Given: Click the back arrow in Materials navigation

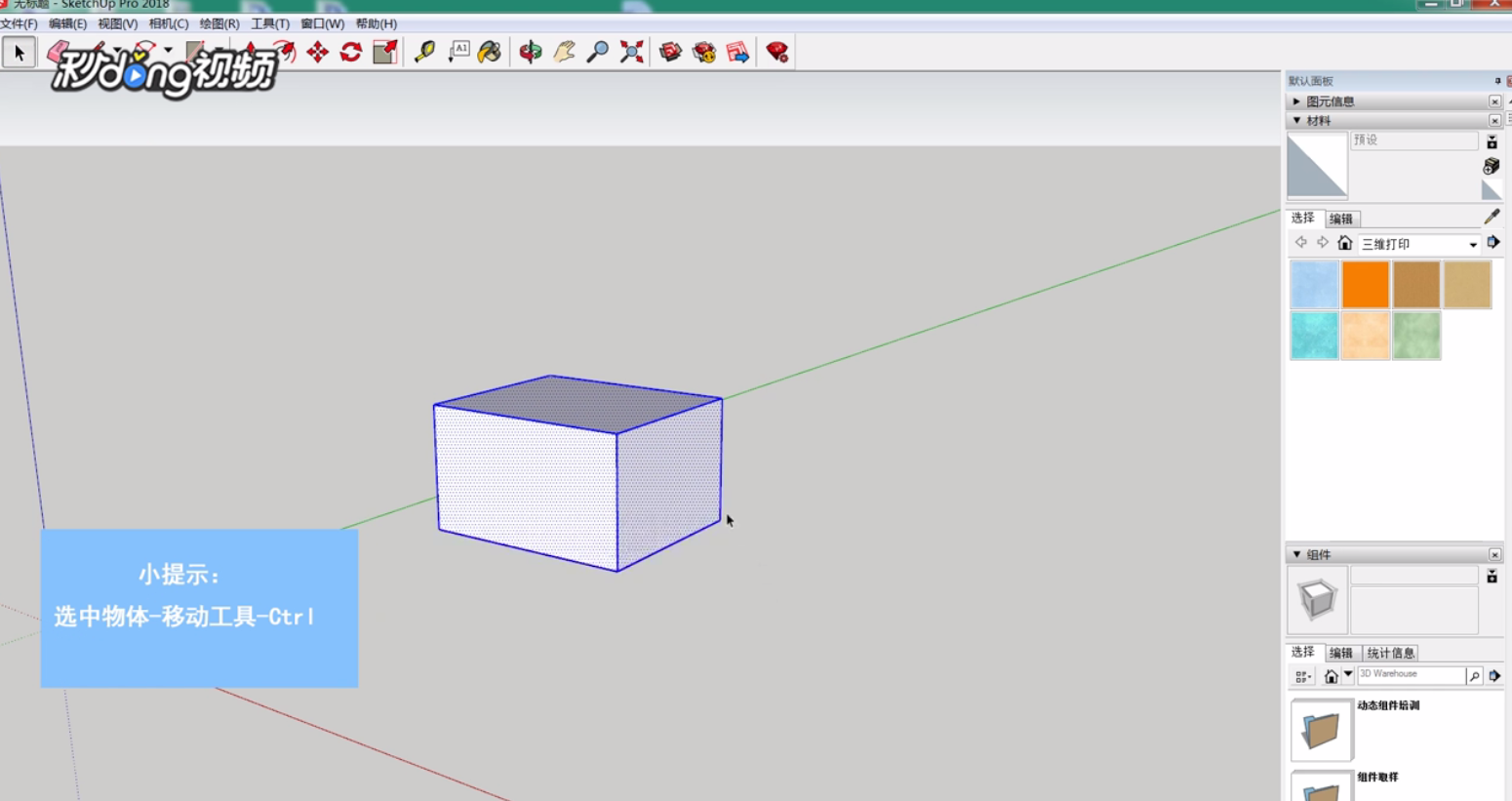Looking at the screenshot, I should [x=1298, y=244].
